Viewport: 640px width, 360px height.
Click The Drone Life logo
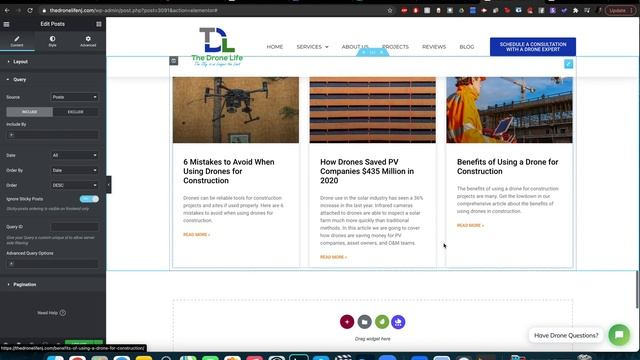tap(217, 47)
